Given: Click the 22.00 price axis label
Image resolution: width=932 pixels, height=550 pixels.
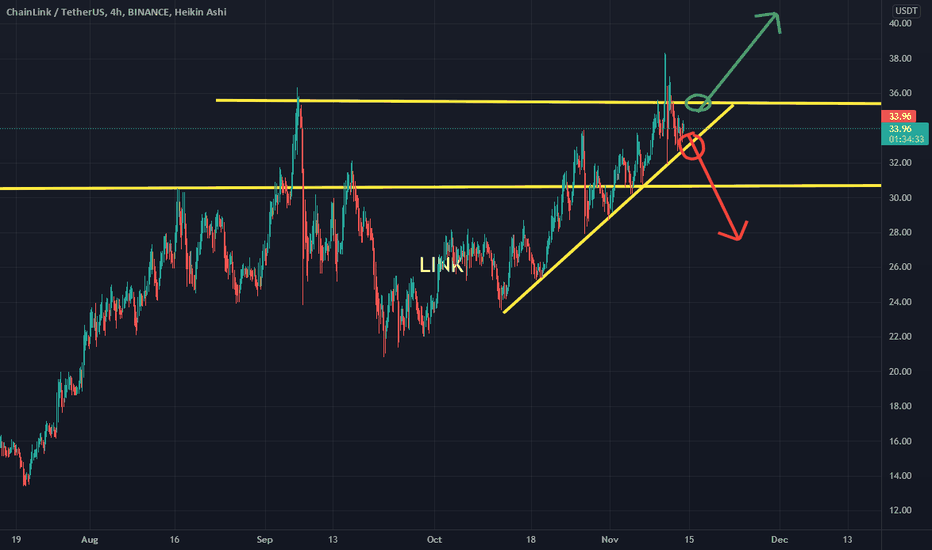Looking at the screenshot, I should 900,337.
